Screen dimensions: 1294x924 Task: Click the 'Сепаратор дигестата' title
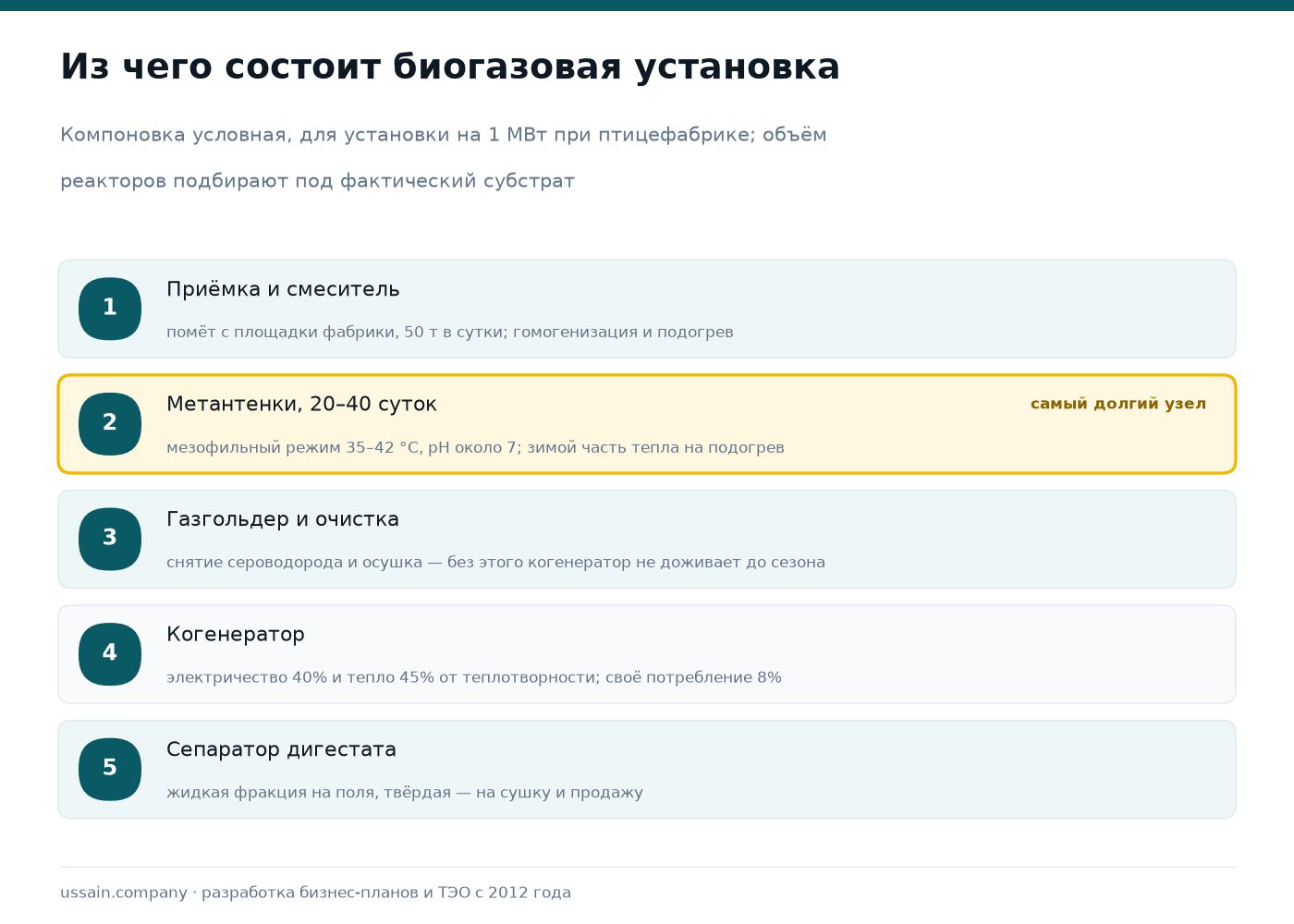[281, 749]
